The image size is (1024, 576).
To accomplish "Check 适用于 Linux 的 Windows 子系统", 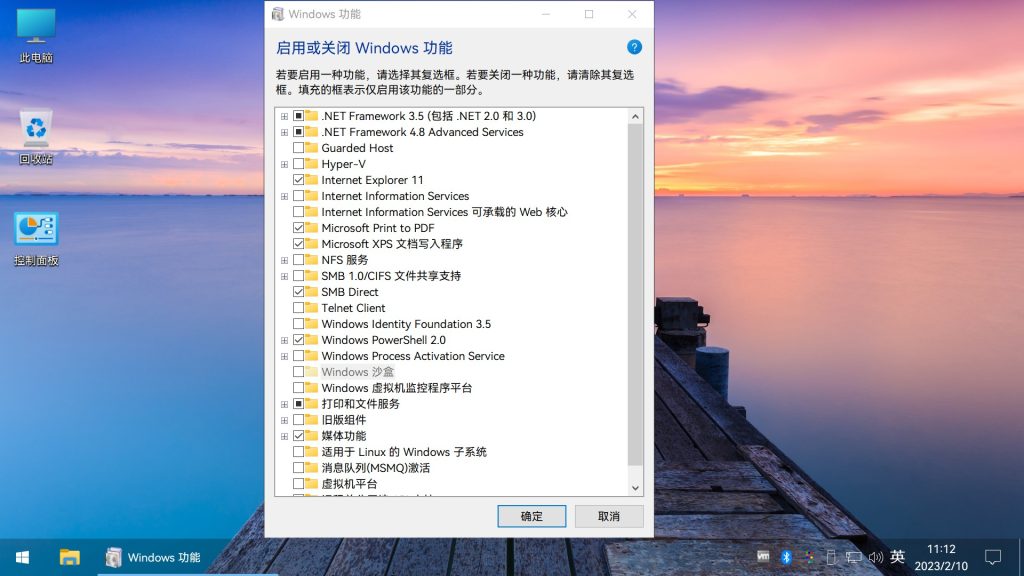I will point(299,452).
